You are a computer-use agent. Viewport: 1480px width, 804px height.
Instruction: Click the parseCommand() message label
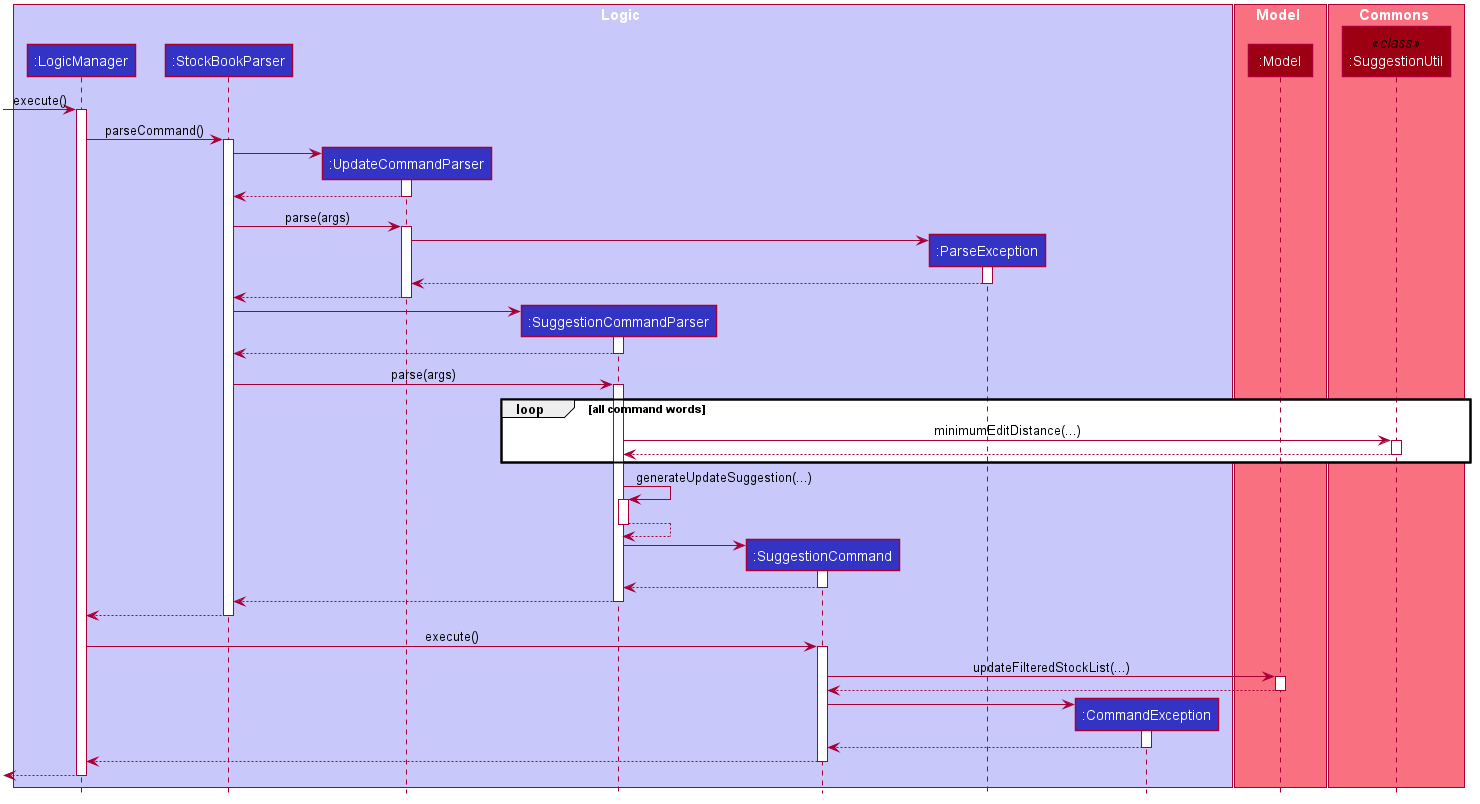pyautogui.click(x=154, y=131)
